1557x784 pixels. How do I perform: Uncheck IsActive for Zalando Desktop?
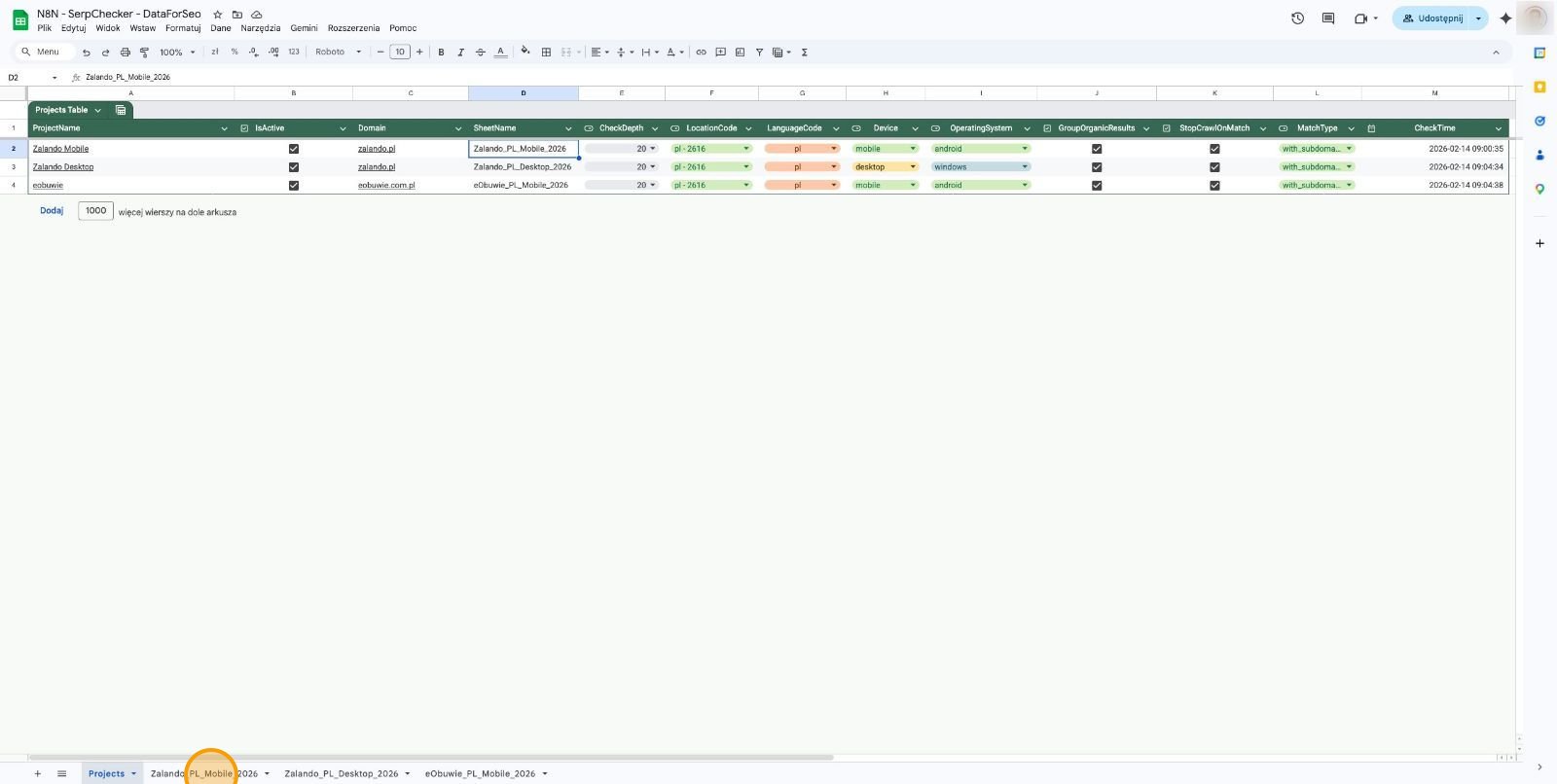[x=294, y=167]
